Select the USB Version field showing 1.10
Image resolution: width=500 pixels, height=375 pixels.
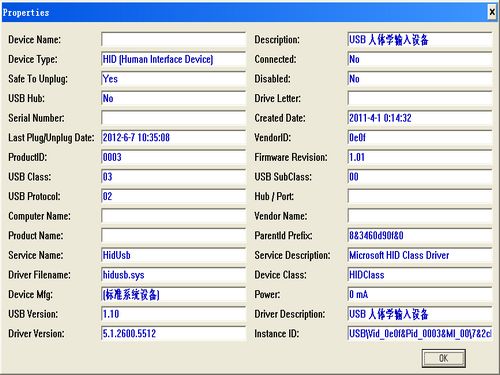point(173,314)
